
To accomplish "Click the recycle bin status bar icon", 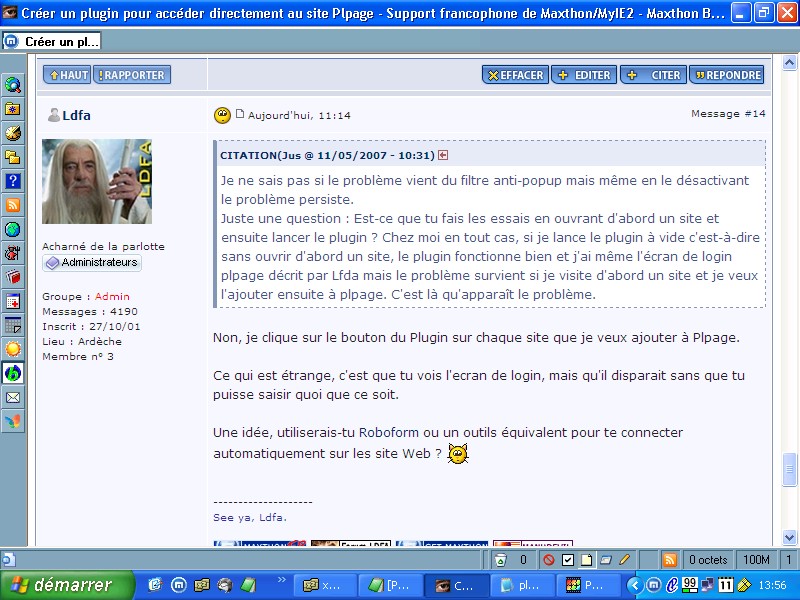I will pyautogui.click(x=501, y=560).
